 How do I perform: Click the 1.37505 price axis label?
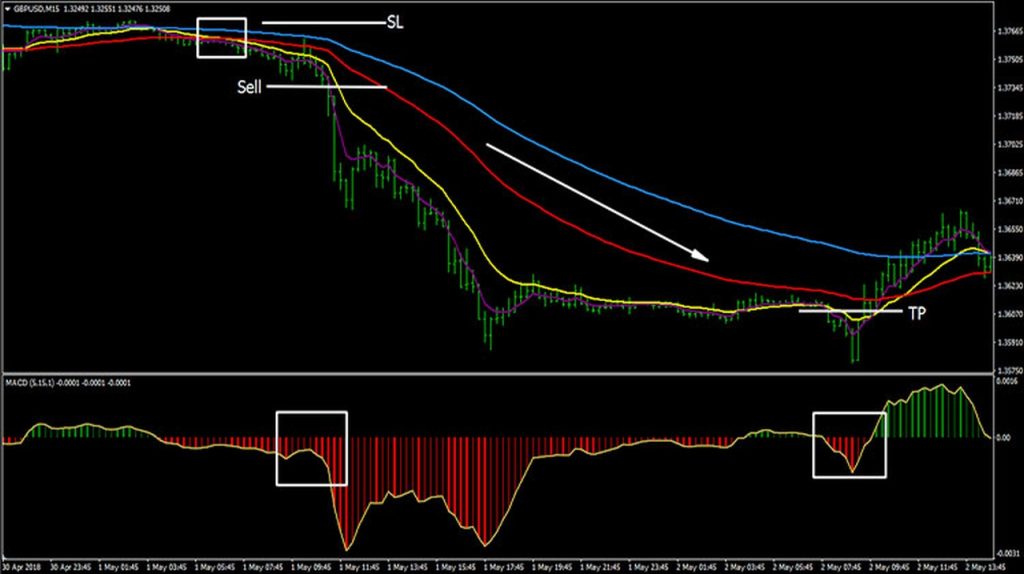pyautogui.click(x=1009, y=59)
